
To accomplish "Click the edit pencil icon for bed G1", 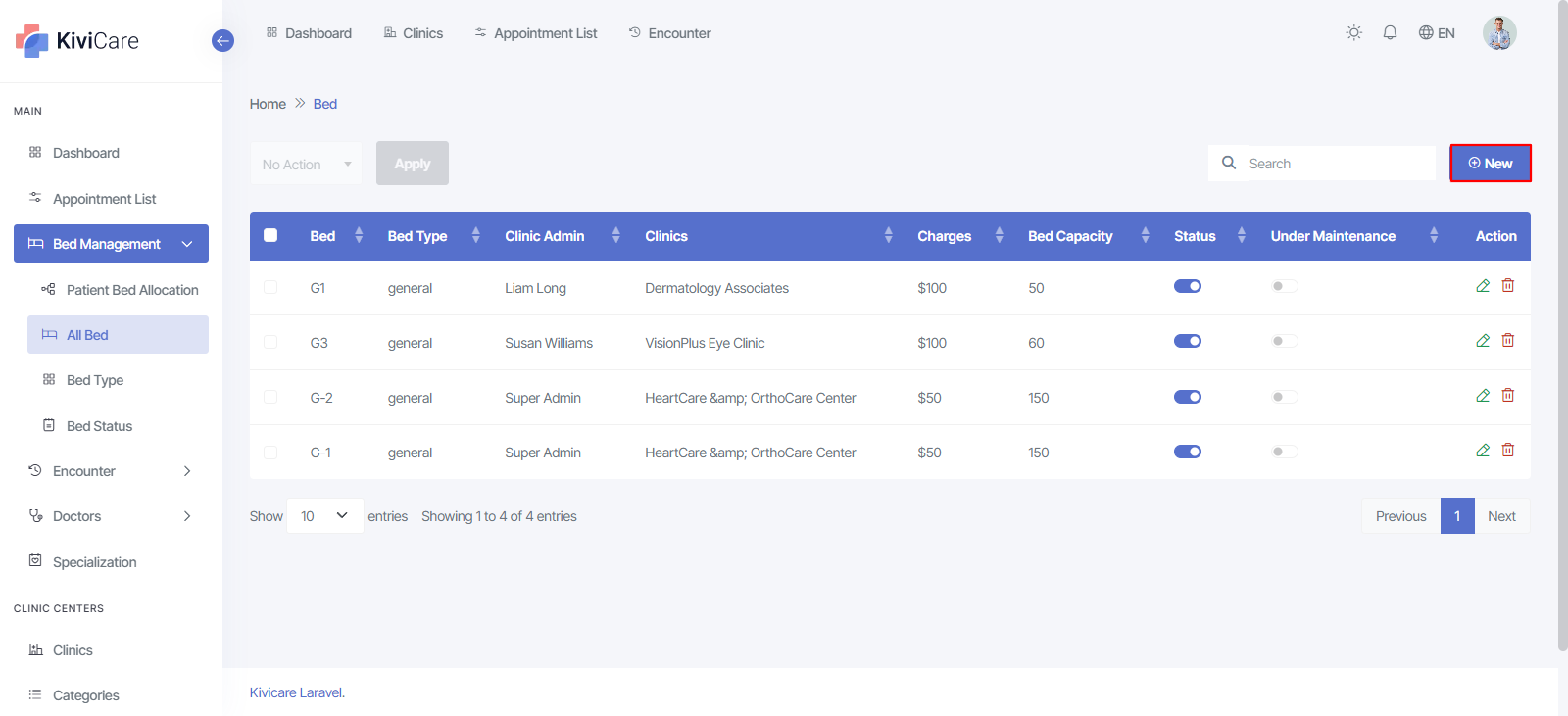I will click(x=1483, y=286).
